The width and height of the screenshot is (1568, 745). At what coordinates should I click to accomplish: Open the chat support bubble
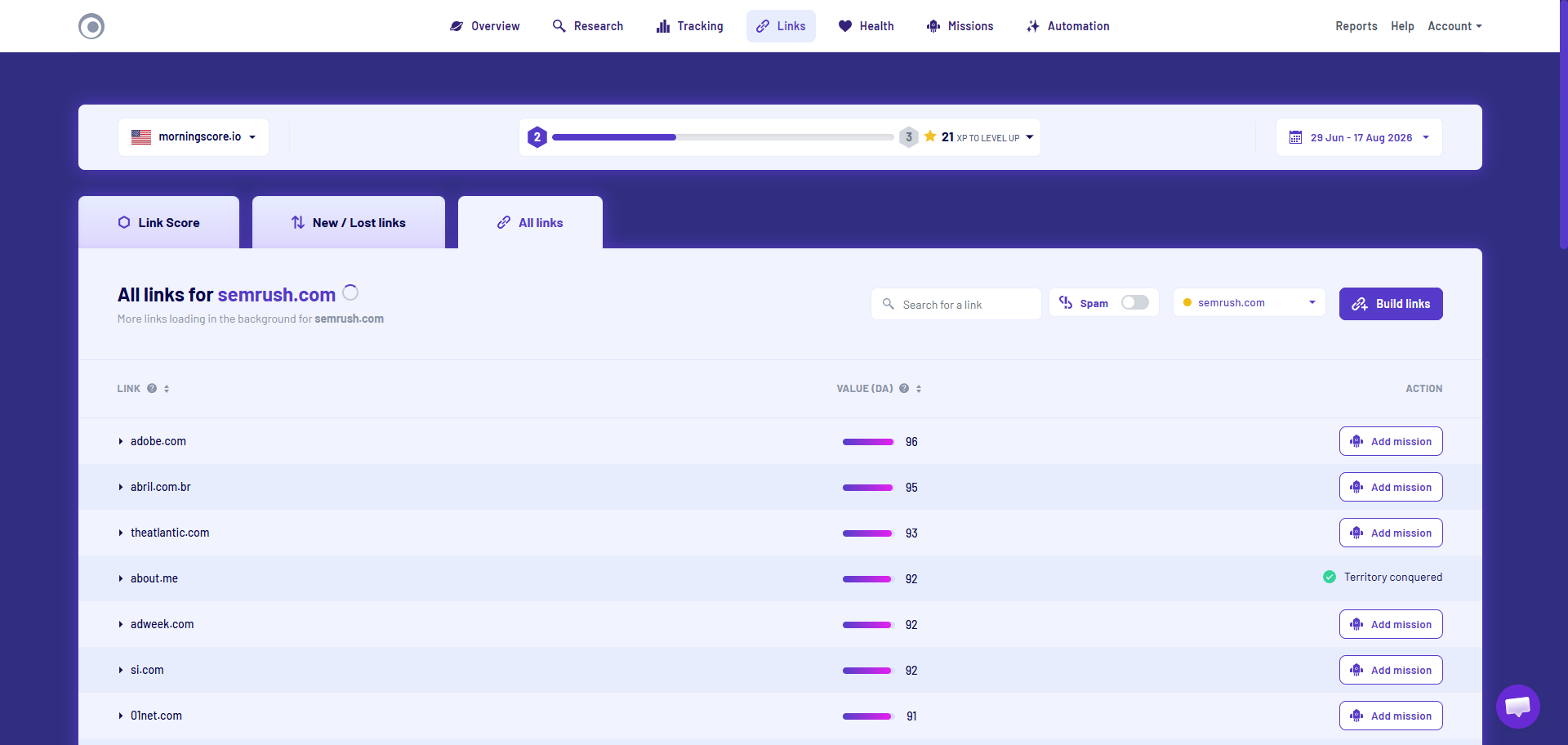[1517, 707]
